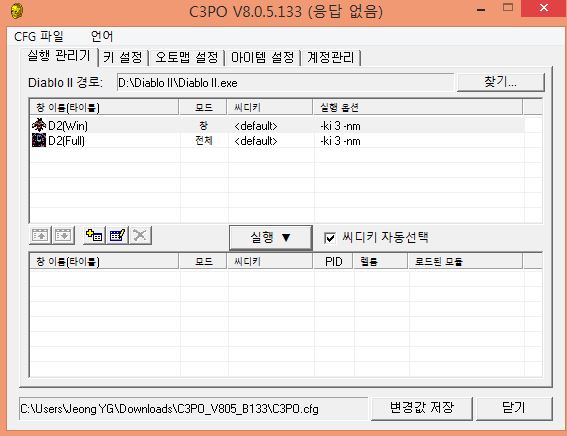Click the 변경값 저장 button
The width and height of the screenshot is (567, 436).
coord(422,409)
